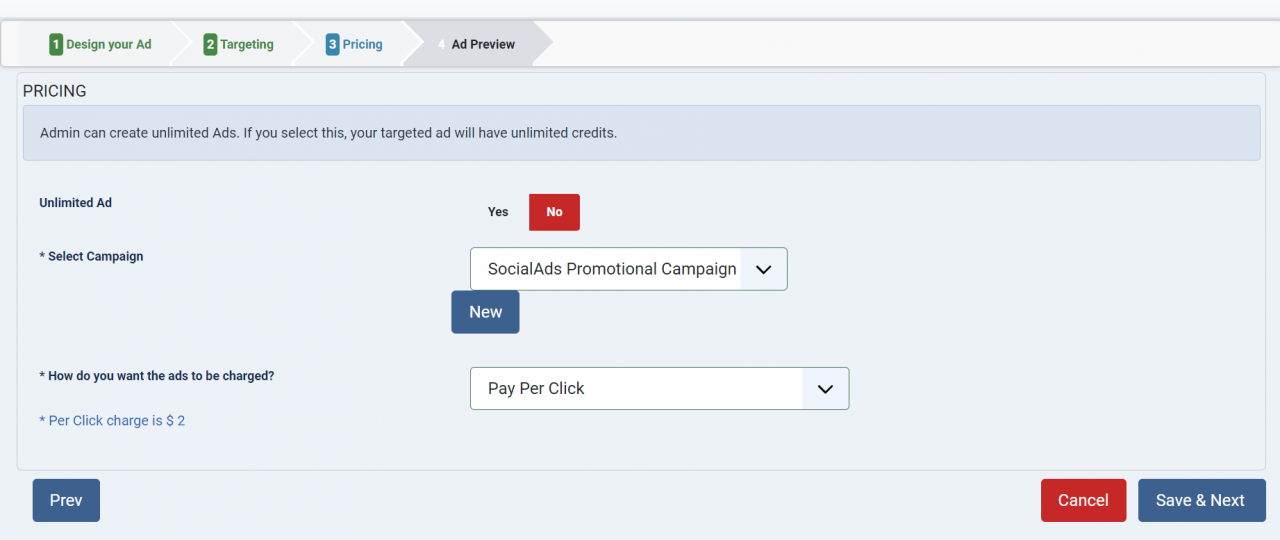Select the Pricing step label

(x=362, y=45)
